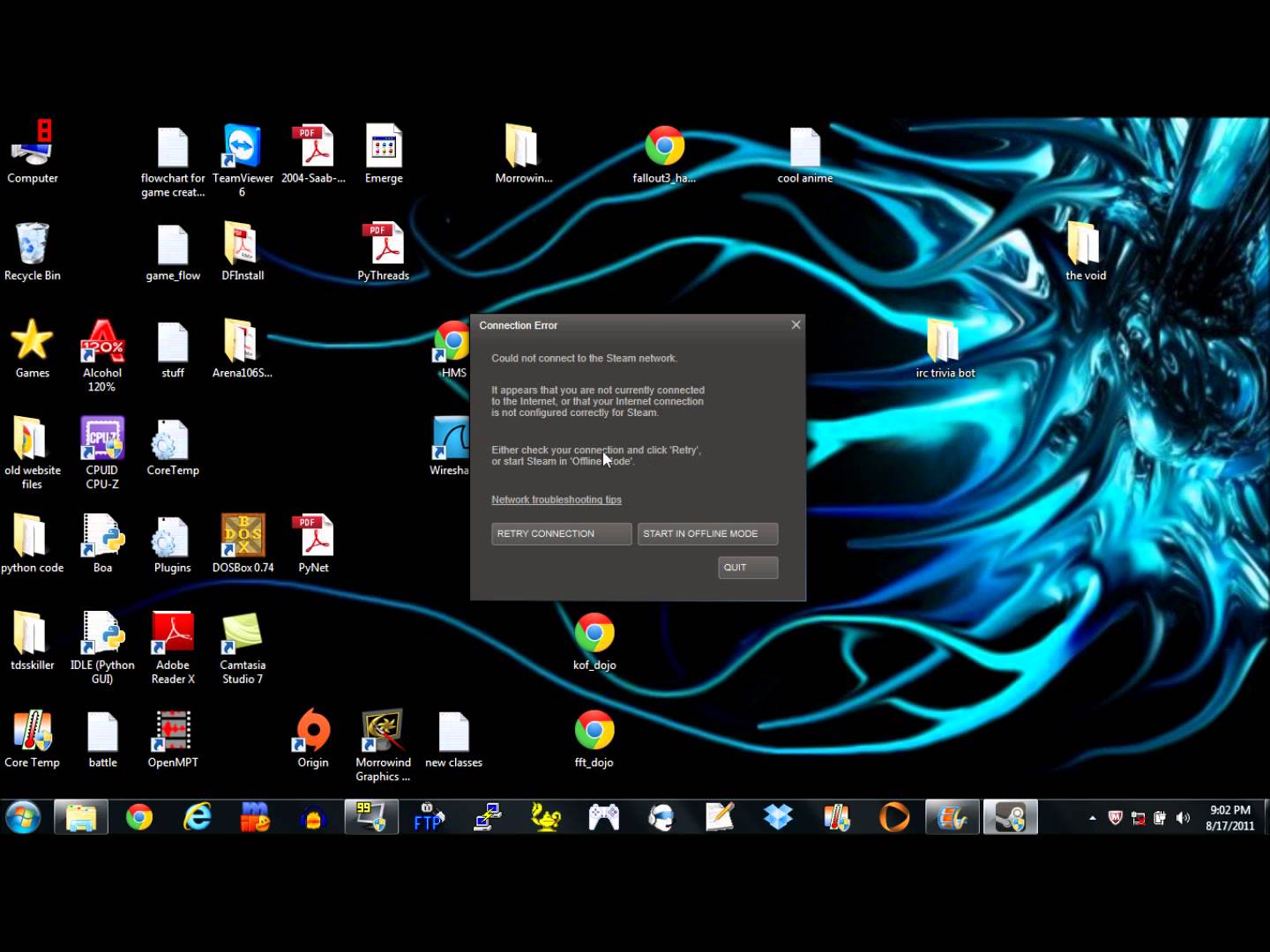Image resolution: width=1270 pixels, height=952 pixels.
Task: Select the Computer desktop icon
Action: coord(33,152)
